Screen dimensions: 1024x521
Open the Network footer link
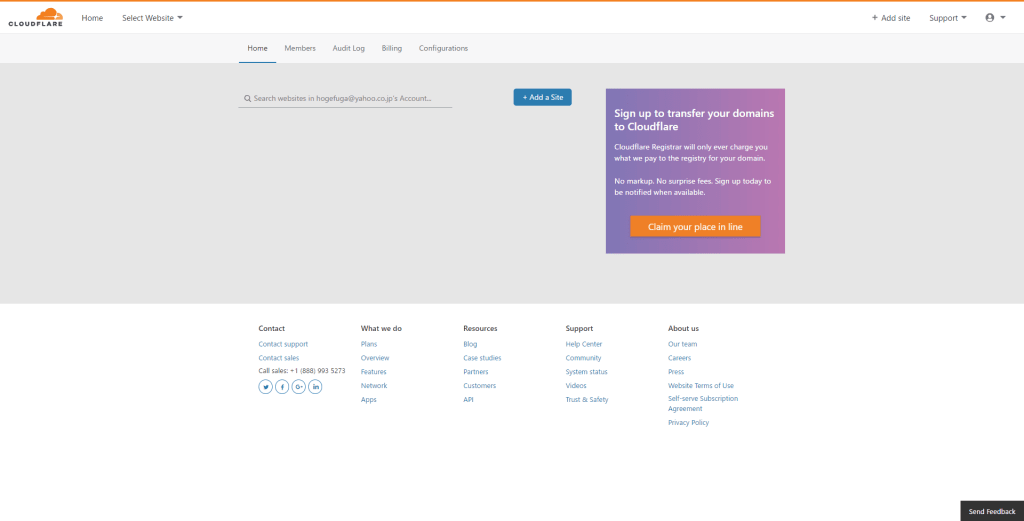tap(374, 386)
